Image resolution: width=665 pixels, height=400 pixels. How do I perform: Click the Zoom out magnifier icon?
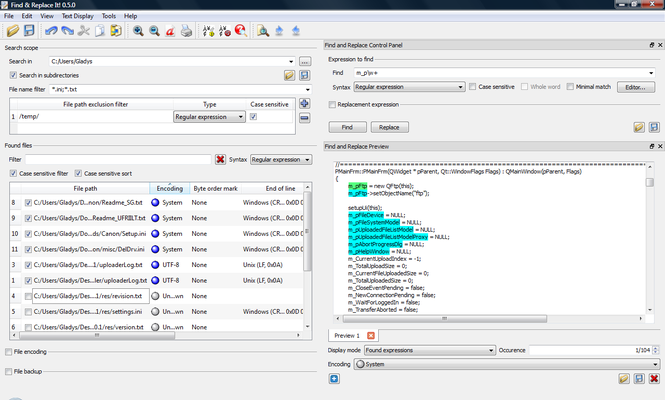coord(154,31)
